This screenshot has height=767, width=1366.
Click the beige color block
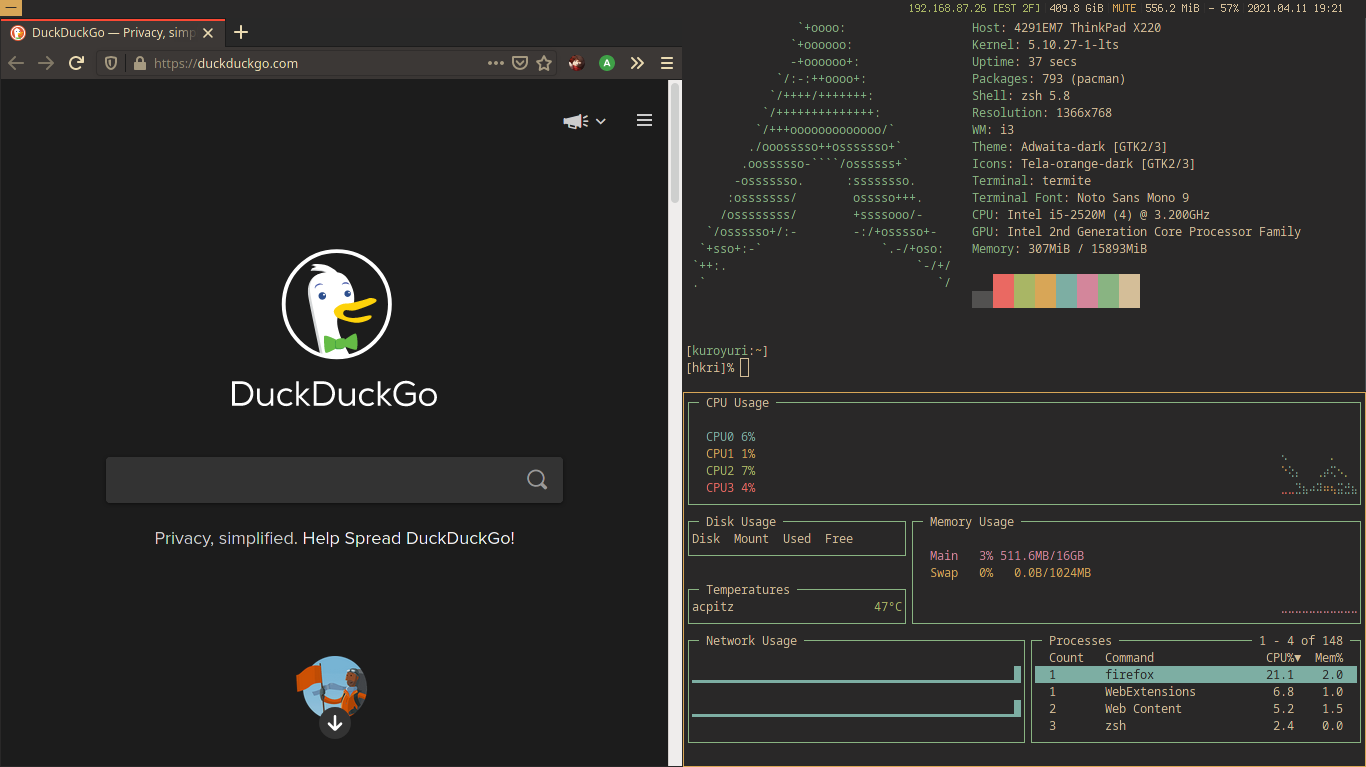point(1129,291)
